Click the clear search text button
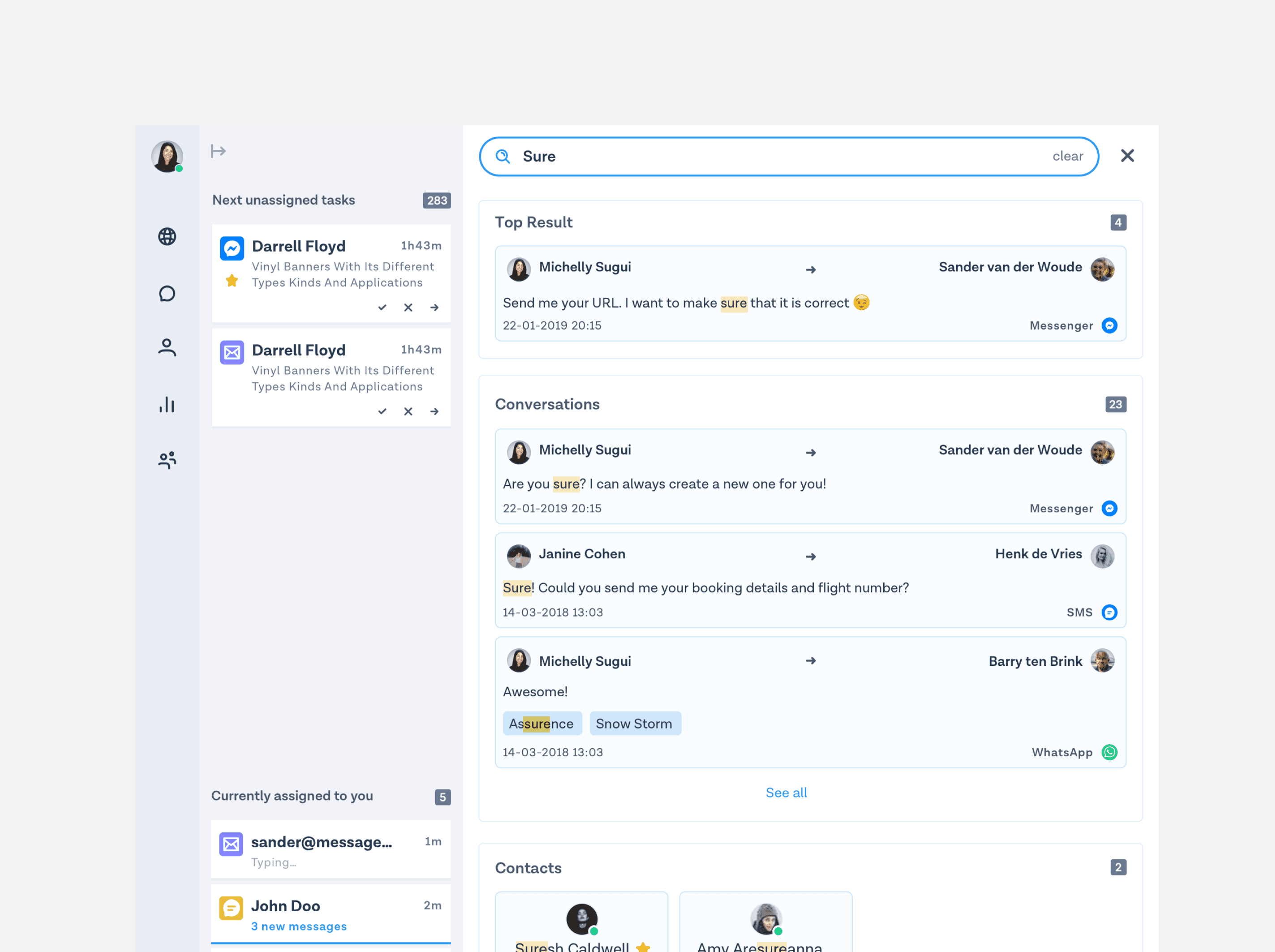Viewport: 1275px width, 952px height. point(1067,156)
